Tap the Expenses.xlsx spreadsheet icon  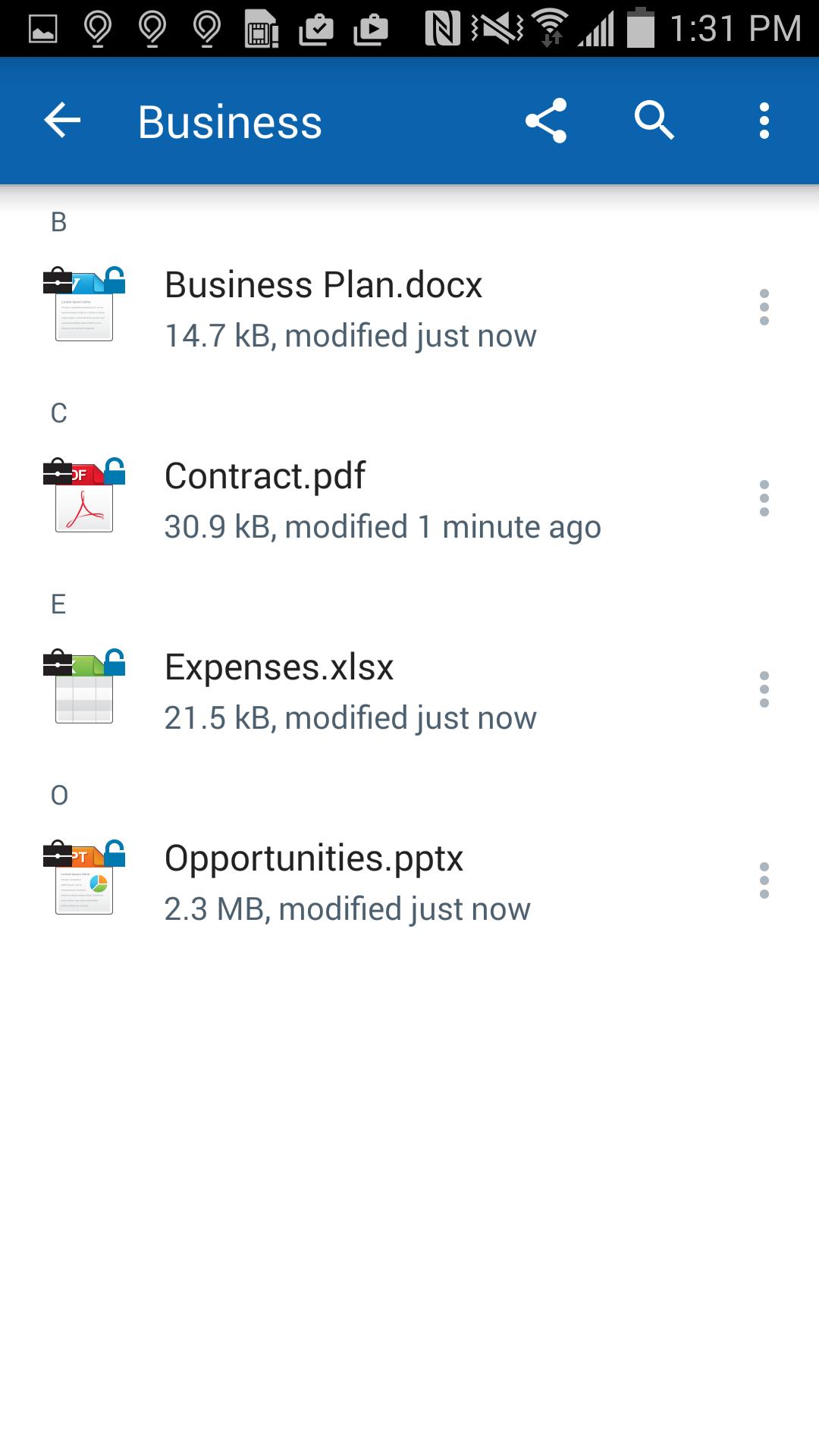point(84,688)
